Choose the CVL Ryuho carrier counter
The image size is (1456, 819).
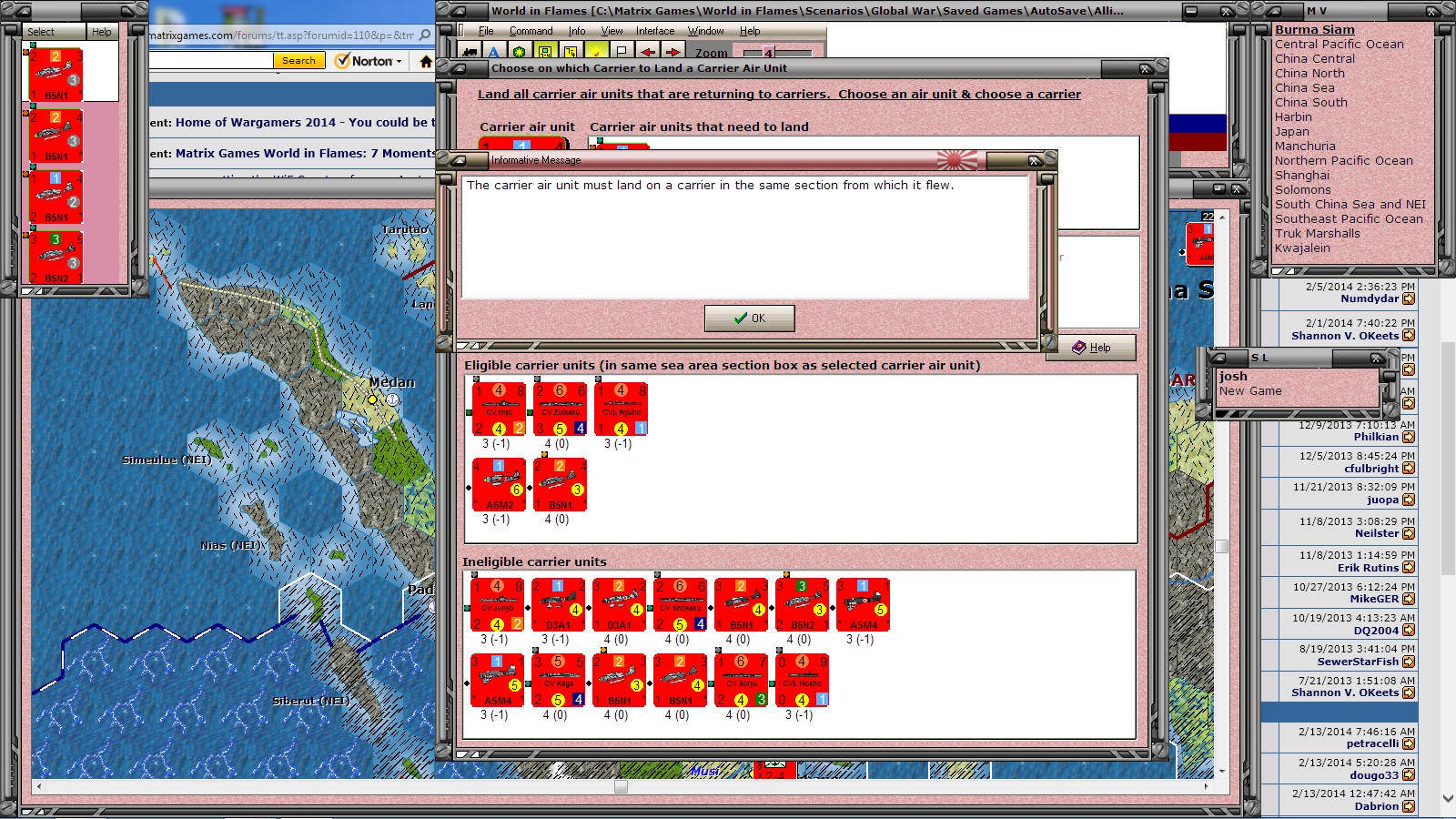pyautogui.click(x=621, y=409)
